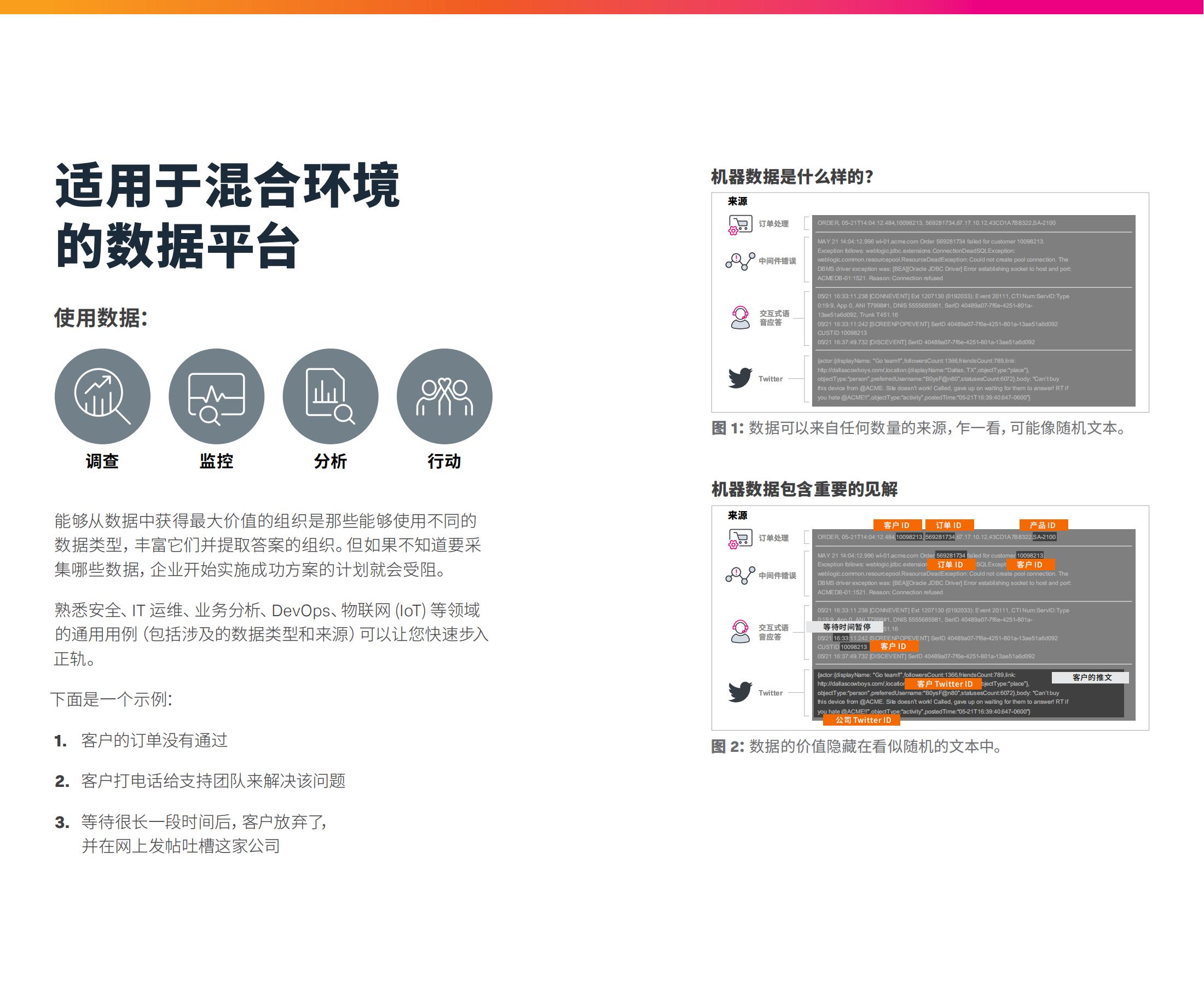1204x985 pixels.
Task: Click the 中间件错误 label in Figure 1
Action: (x=777, y=261)
